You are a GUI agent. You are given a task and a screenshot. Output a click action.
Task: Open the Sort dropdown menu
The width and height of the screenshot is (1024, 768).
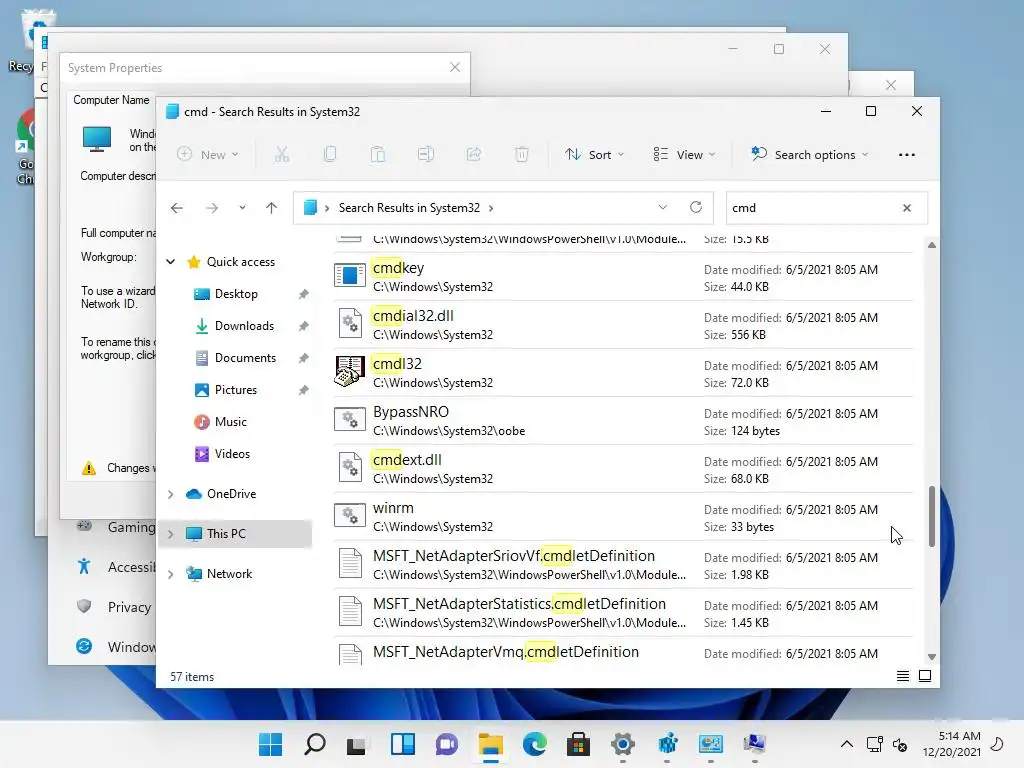[x=595, y=155]
